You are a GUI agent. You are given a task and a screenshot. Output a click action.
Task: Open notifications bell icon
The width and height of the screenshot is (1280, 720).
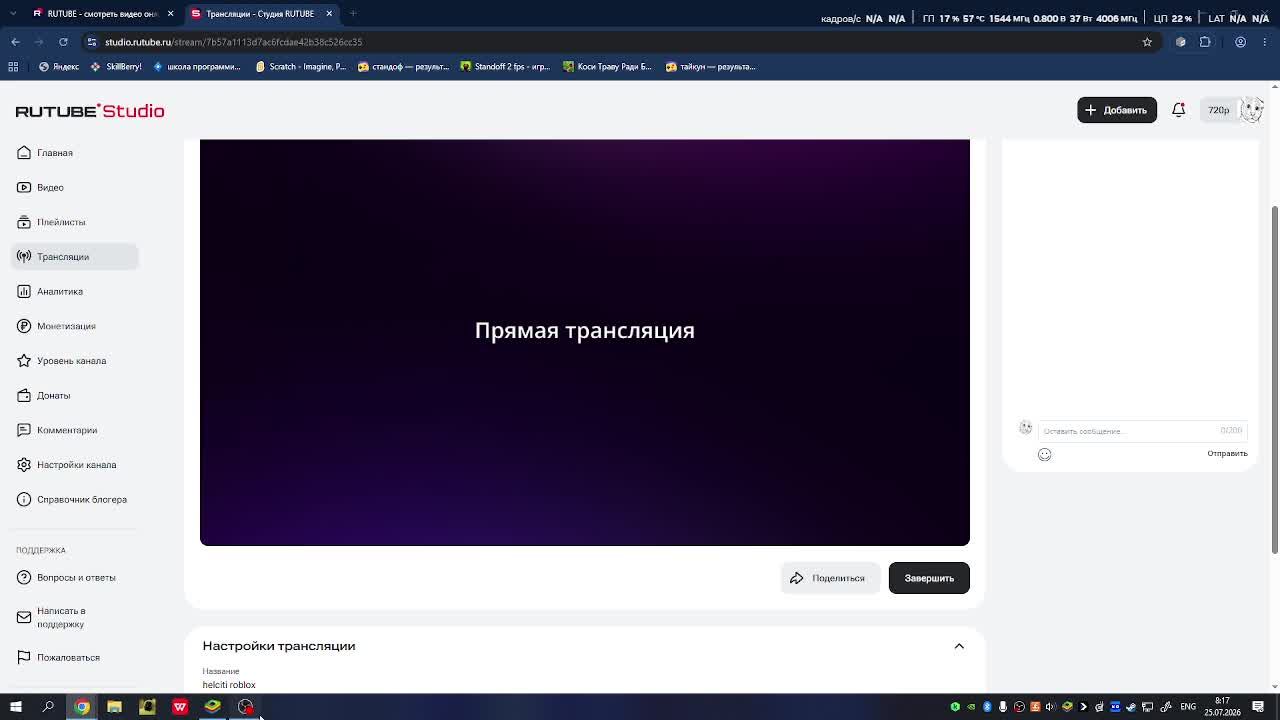point(1178,110)
